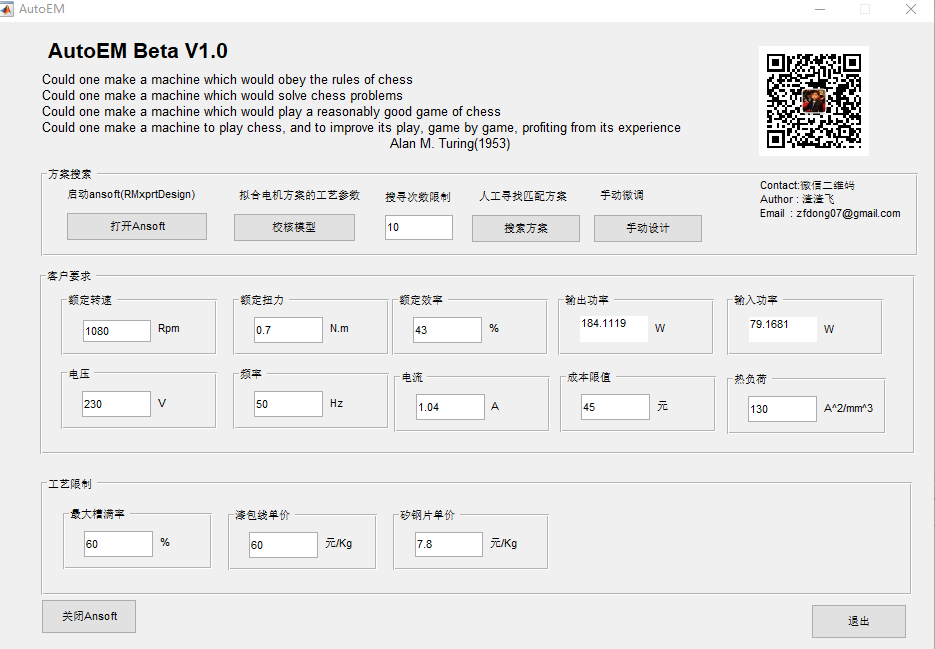The height and width of the screenshot is (649, 935).
Task: Exit the app via 退出 button
Action: click(x=859, y=622)
